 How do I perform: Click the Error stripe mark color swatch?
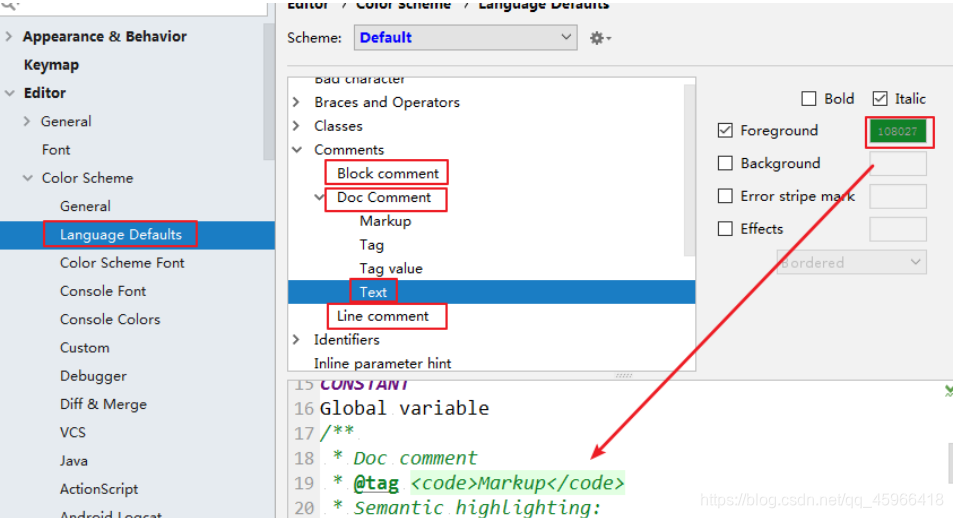[898, 196]
